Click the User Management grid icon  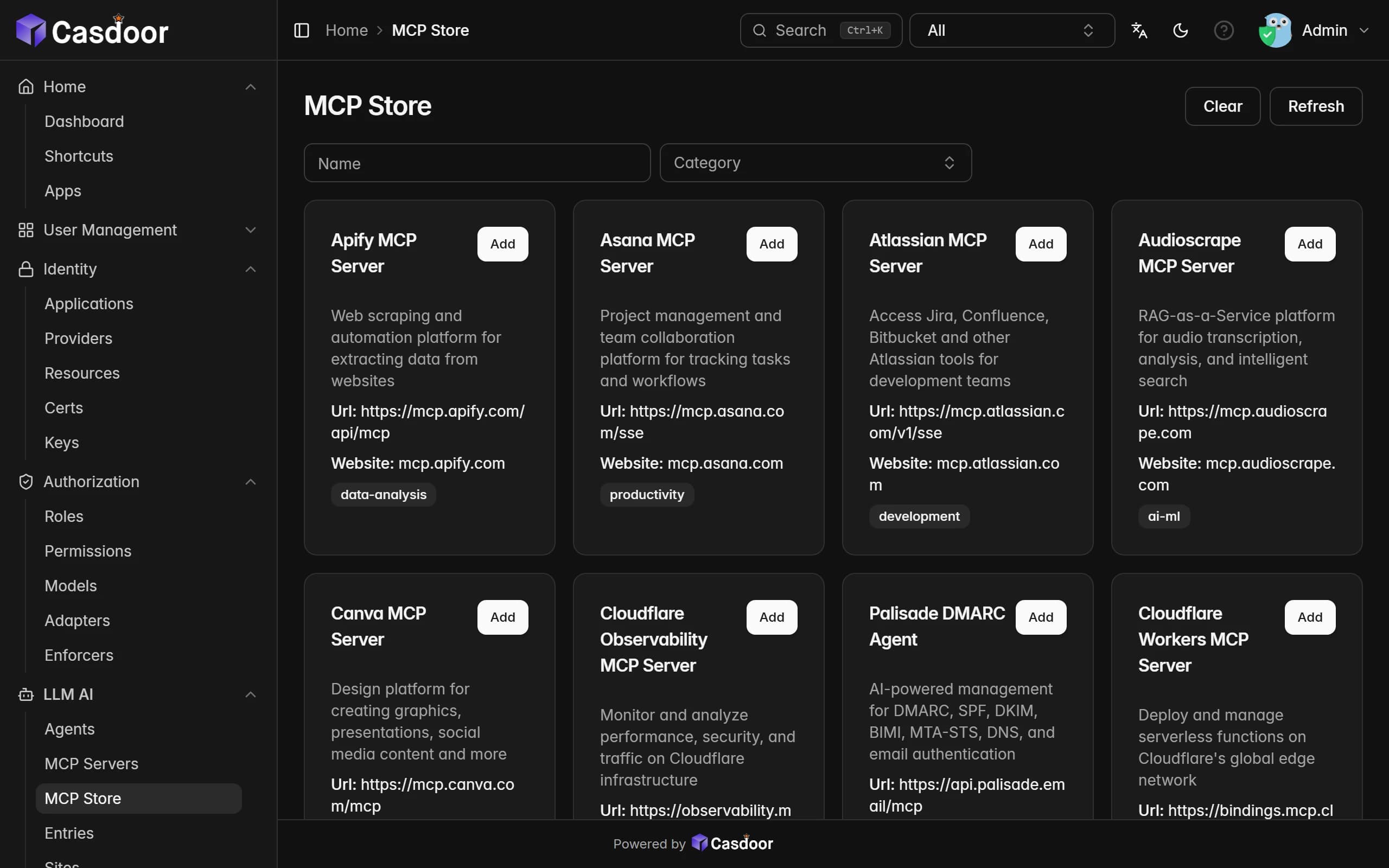coord(26,230)
